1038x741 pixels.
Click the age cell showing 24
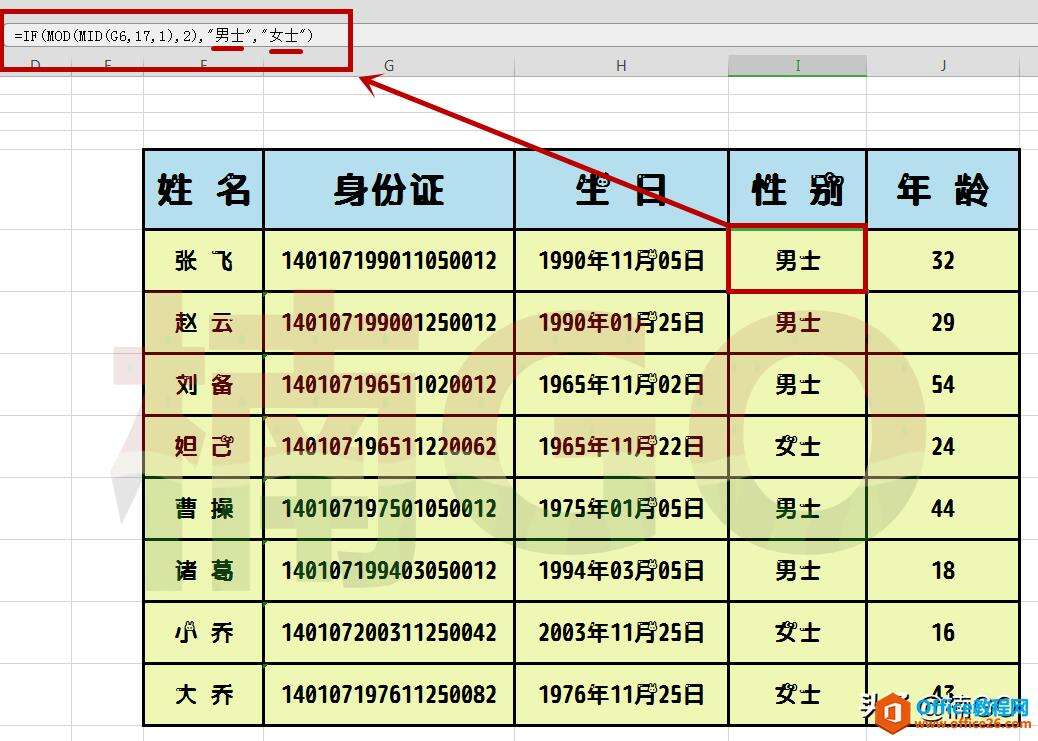pos(943,446)
